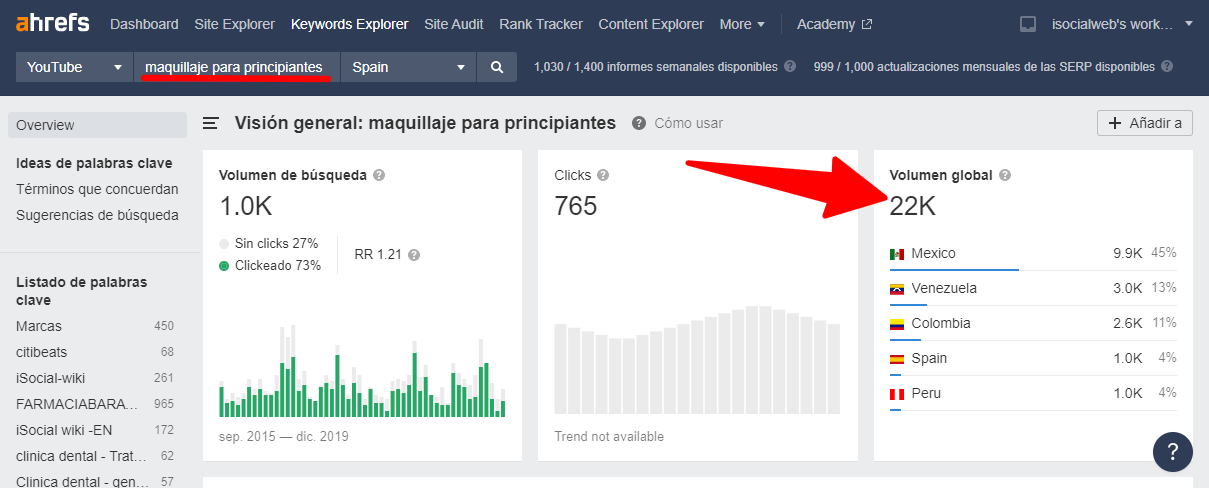The width and height of the screenshot is (1209, 488).
Task: Open the Academy link
Action: coord(826,24)
